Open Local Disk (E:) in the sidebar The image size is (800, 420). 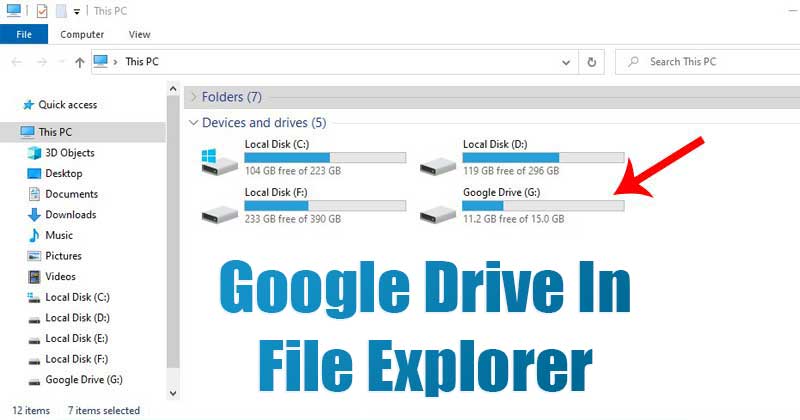click(x=77, y=338)
